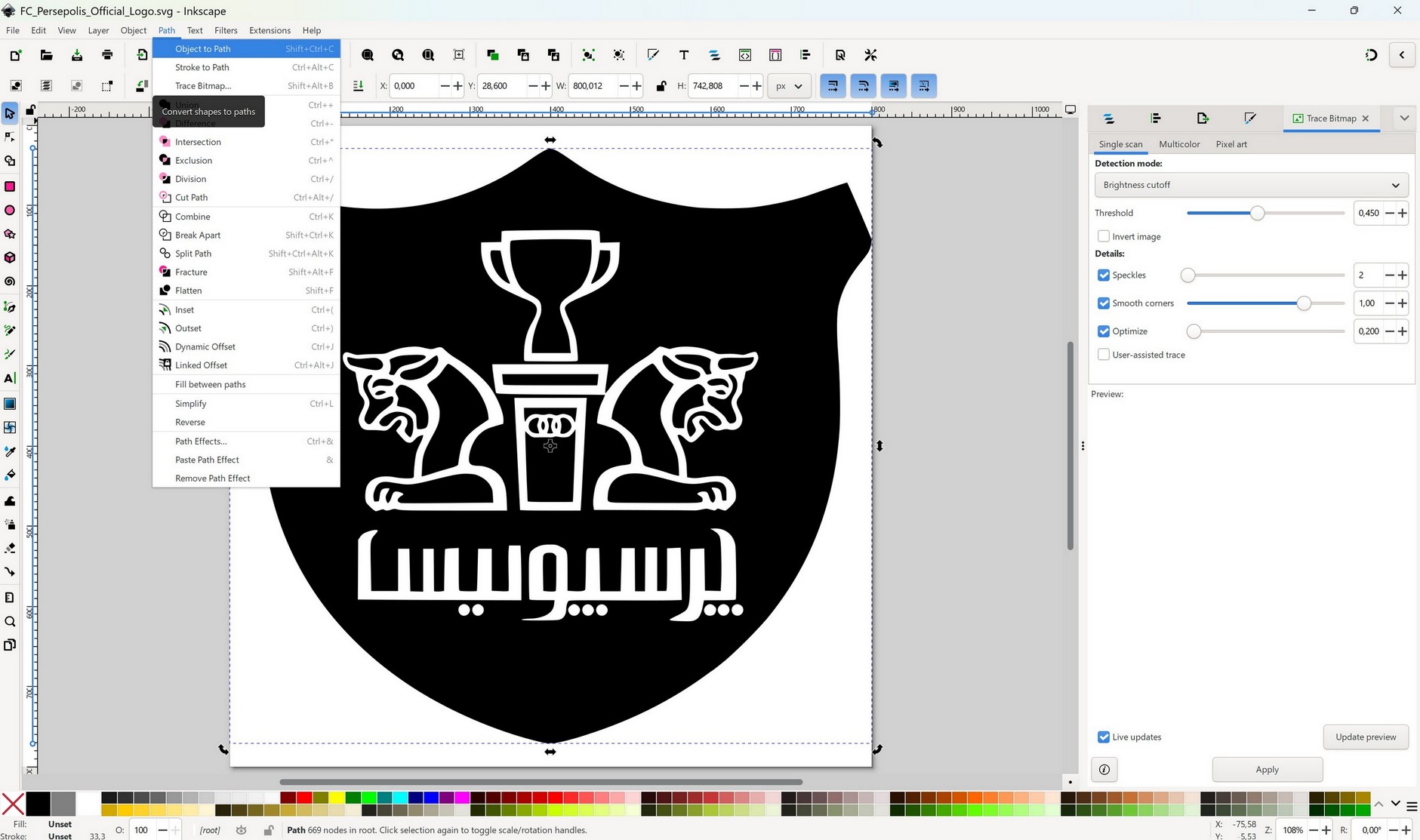This screenshot has height=840, width=1420.
Task: Increase the zoom percentage
Action: click(1326, 830)
